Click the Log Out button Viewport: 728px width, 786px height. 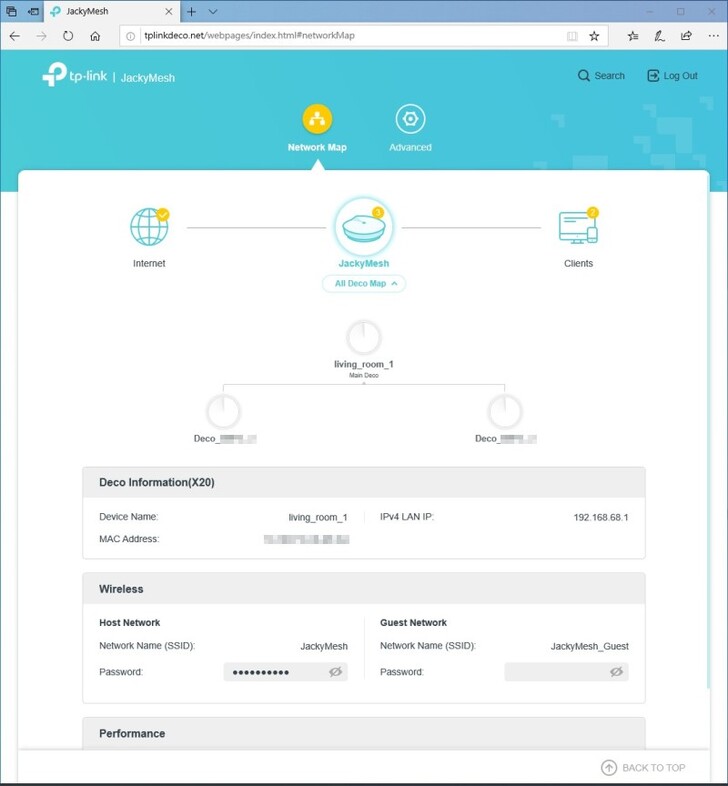click(672, 76)
